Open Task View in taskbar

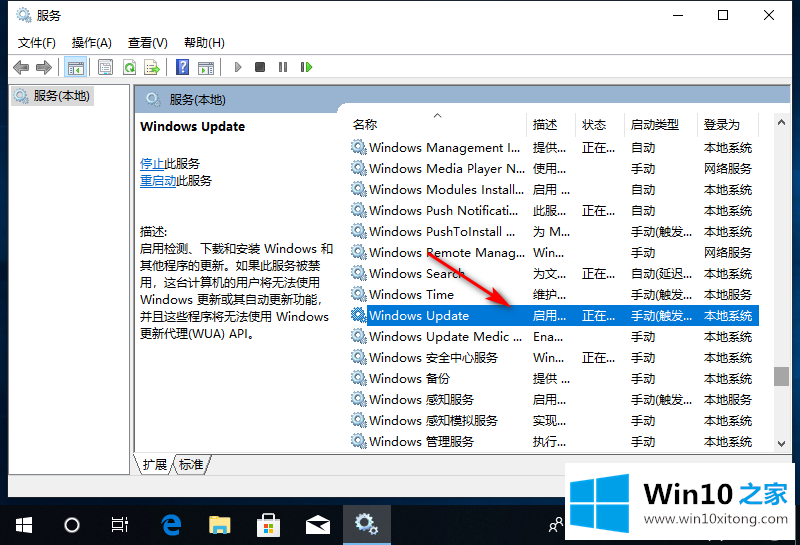[119, 525]
